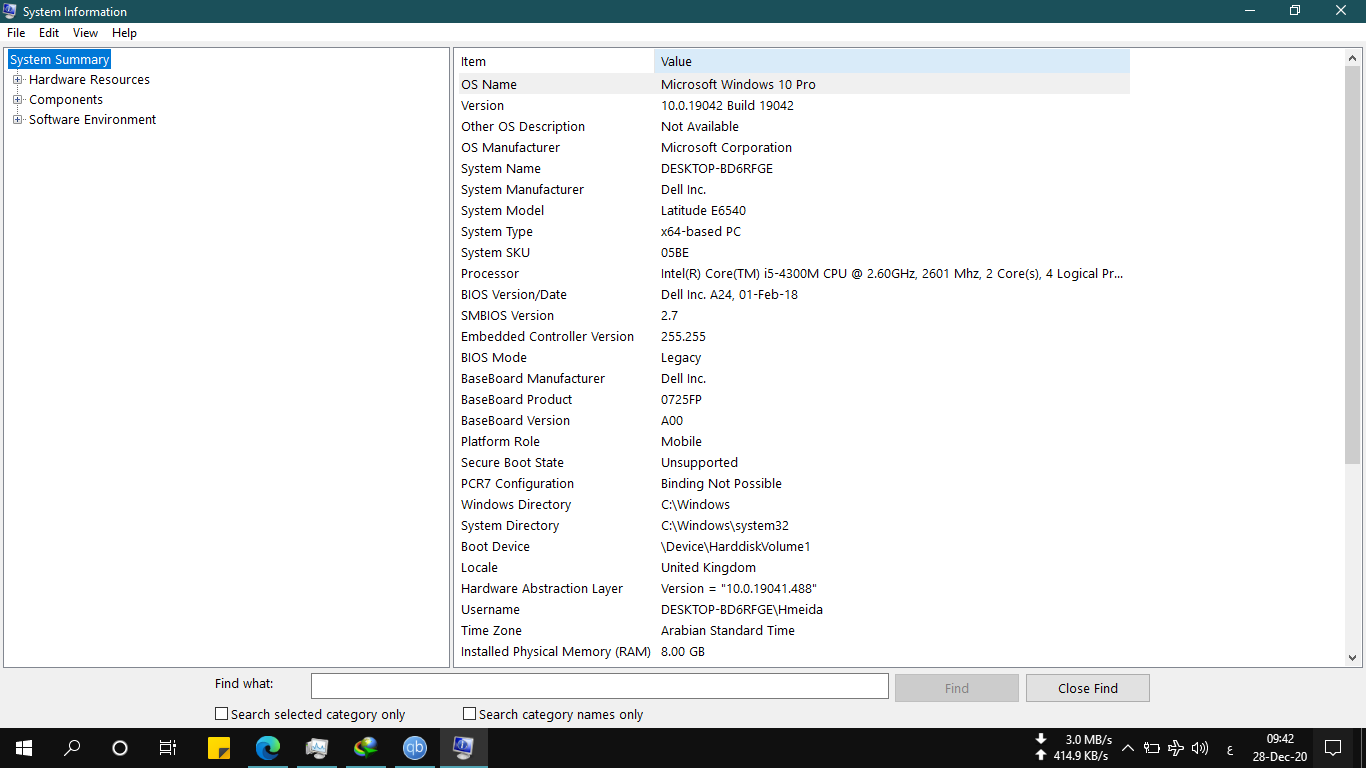Expand Software Environment node
The height and width of the screenshot is (768, 1366).
point(17,120)
